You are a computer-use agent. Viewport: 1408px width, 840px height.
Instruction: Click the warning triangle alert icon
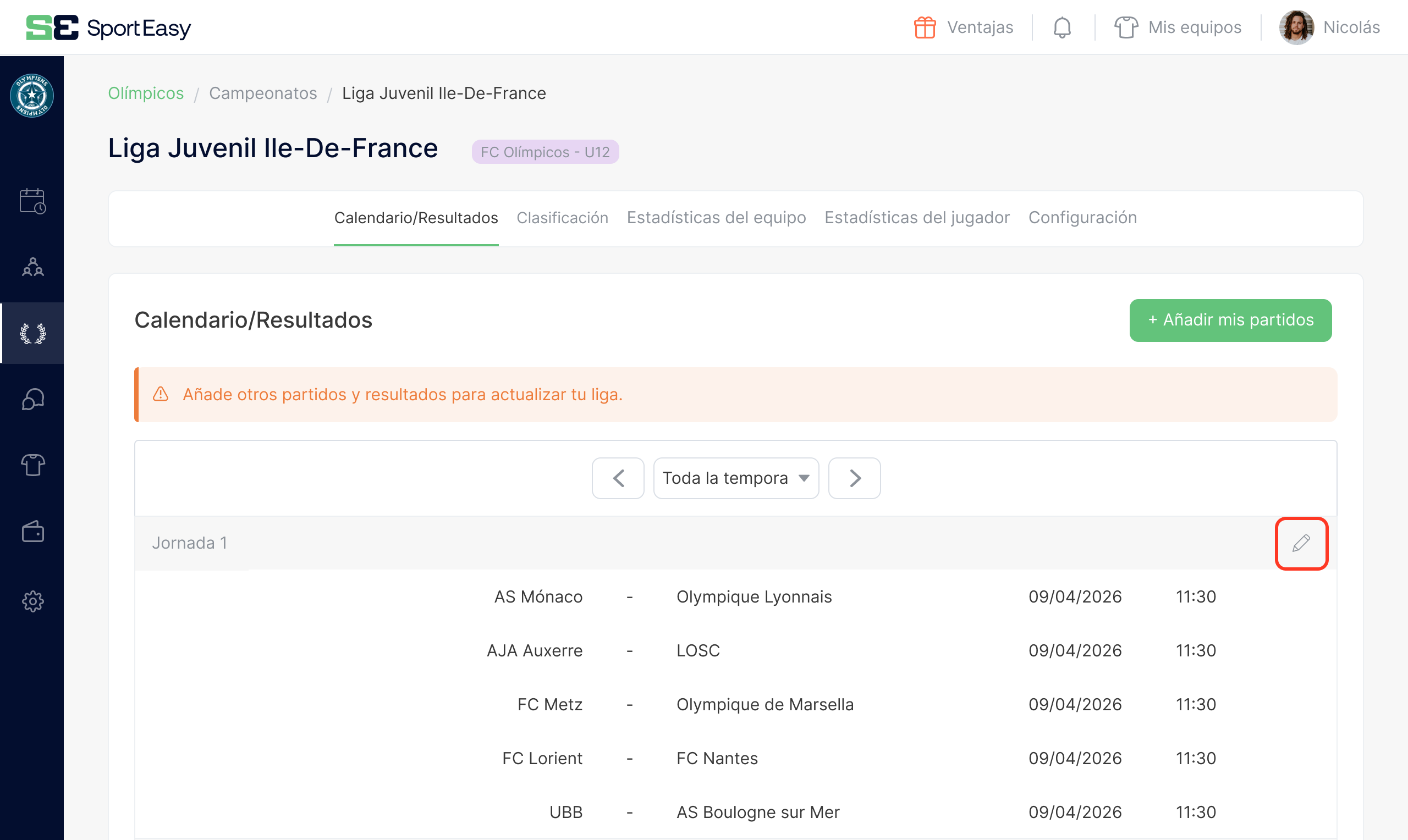[161, 394]
